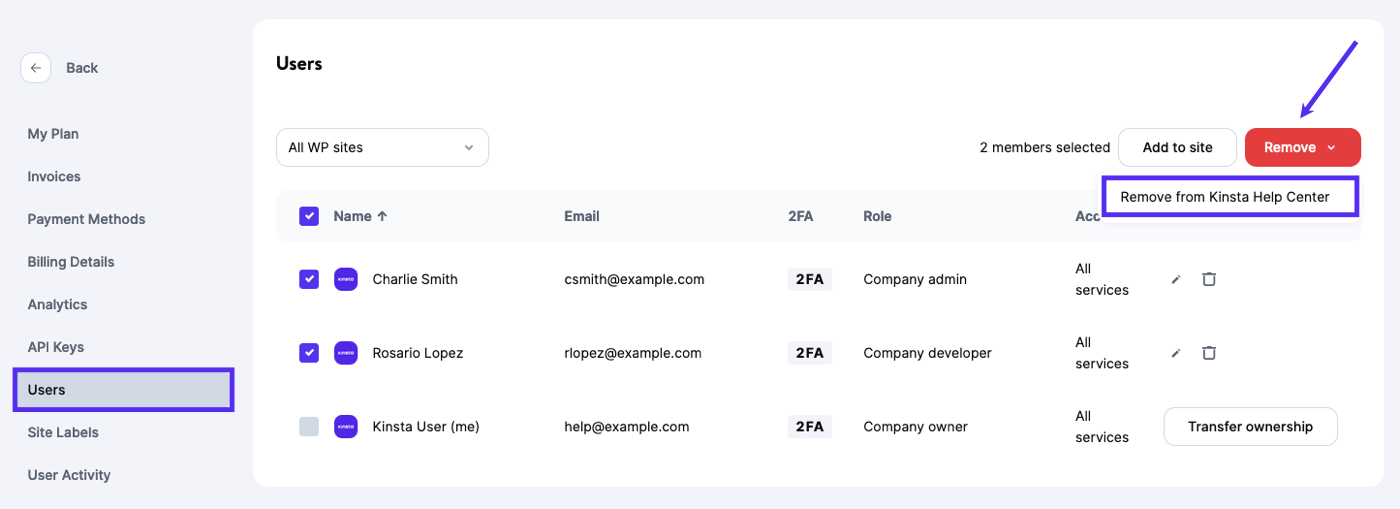Image resolution: width=1400 pixels, height=509 pixels.
Task: Uncheck Rosario Lopez's row checkbox
Action: (309, 353)
